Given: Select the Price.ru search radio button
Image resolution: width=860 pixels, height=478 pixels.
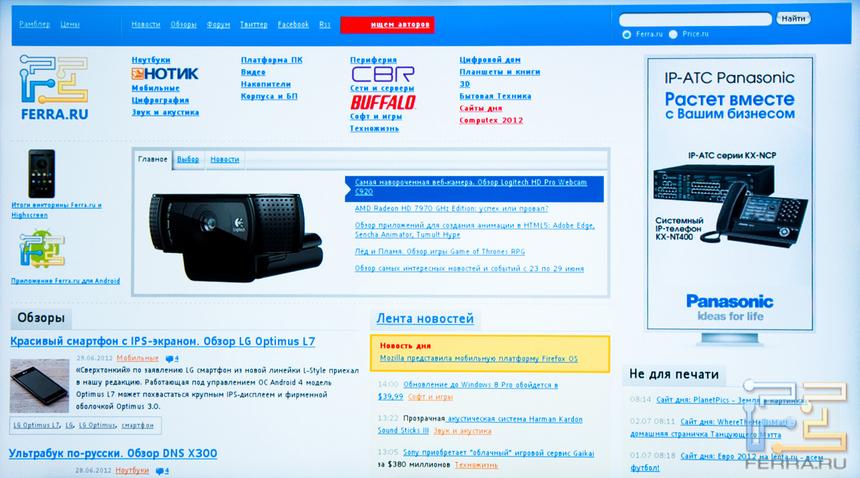Looking at the screenshot, I should [x=673, y=35].
